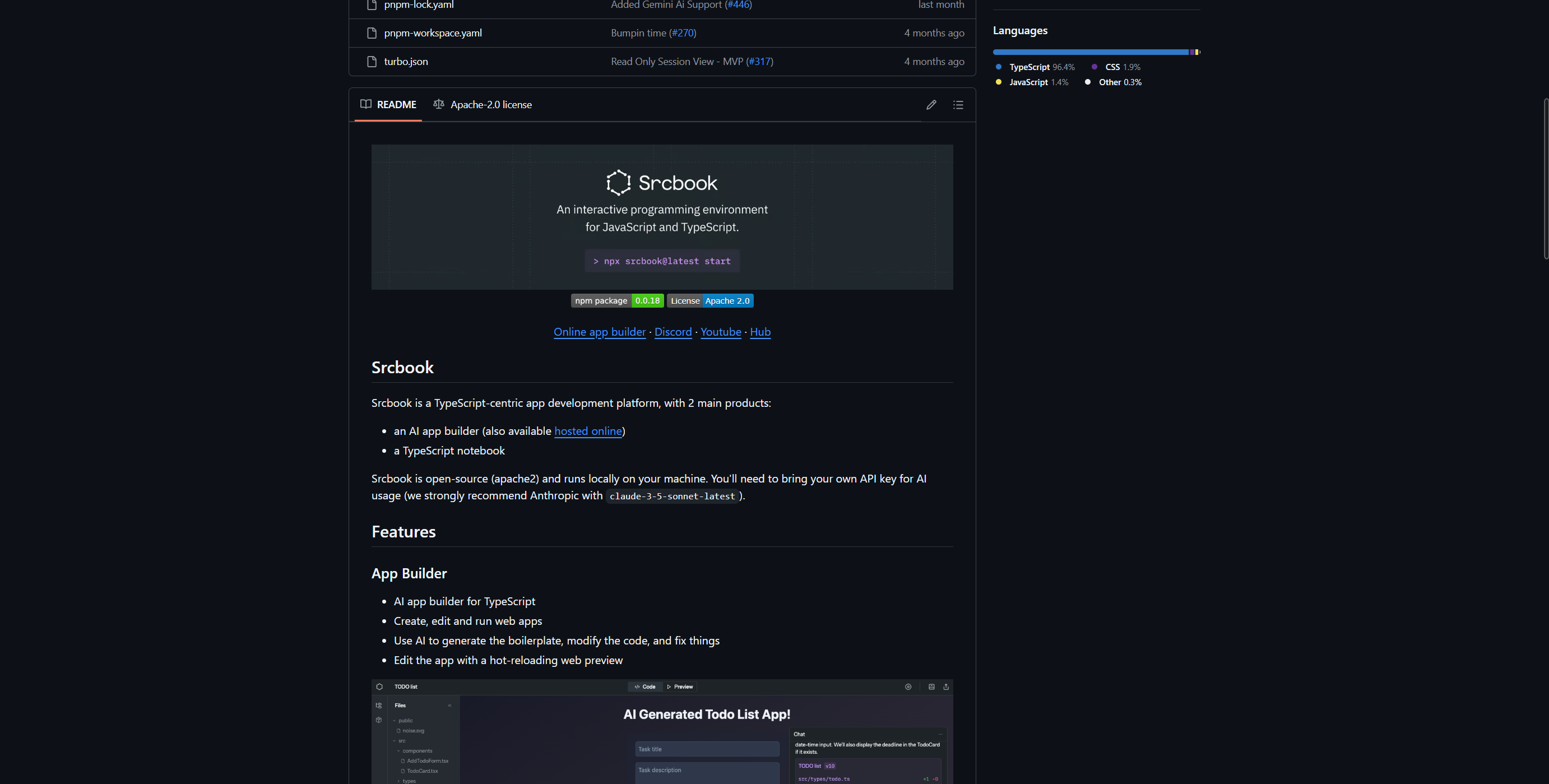Open pull request #317 link
This screenshot has height=784, width=1549.
click(x=759, y=61)
